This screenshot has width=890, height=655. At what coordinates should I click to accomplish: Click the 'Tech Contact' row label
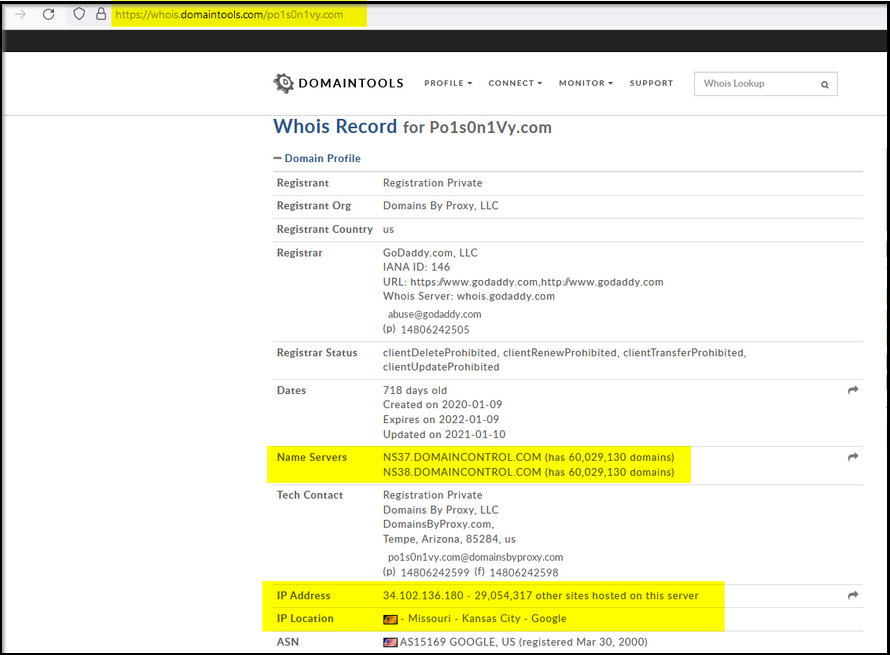(310, 495)
